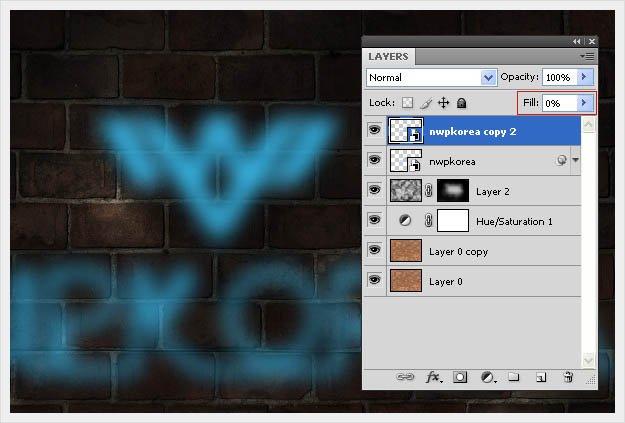
Task: Click the Link layers icon
Action: pyautogui.click(x=405, y=377)
